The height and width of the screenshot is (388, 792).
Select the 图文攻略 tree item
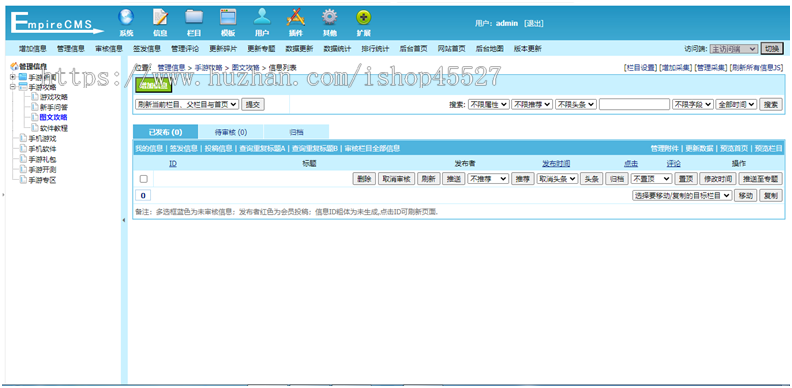pos(54,117)
